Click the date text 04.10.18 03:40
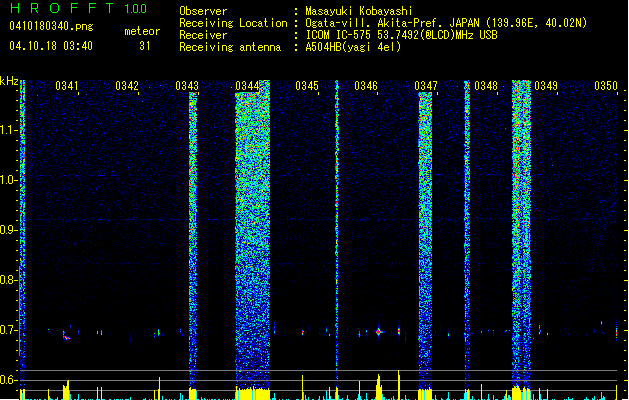This screenshot has width=629, height=400. [x=51, y=46]
